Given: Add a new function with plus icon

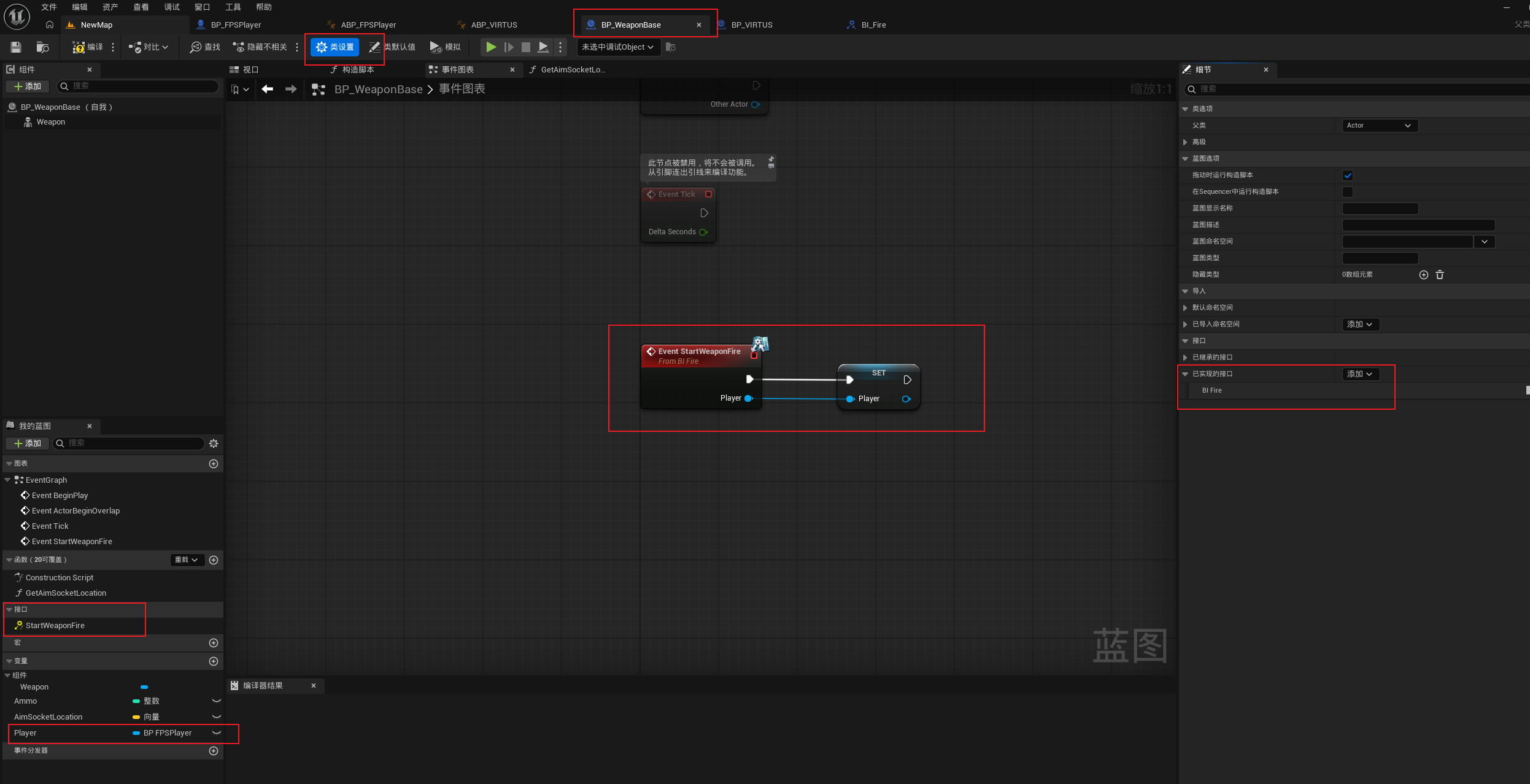Looking at the screenshot, I should click(214, 560).
